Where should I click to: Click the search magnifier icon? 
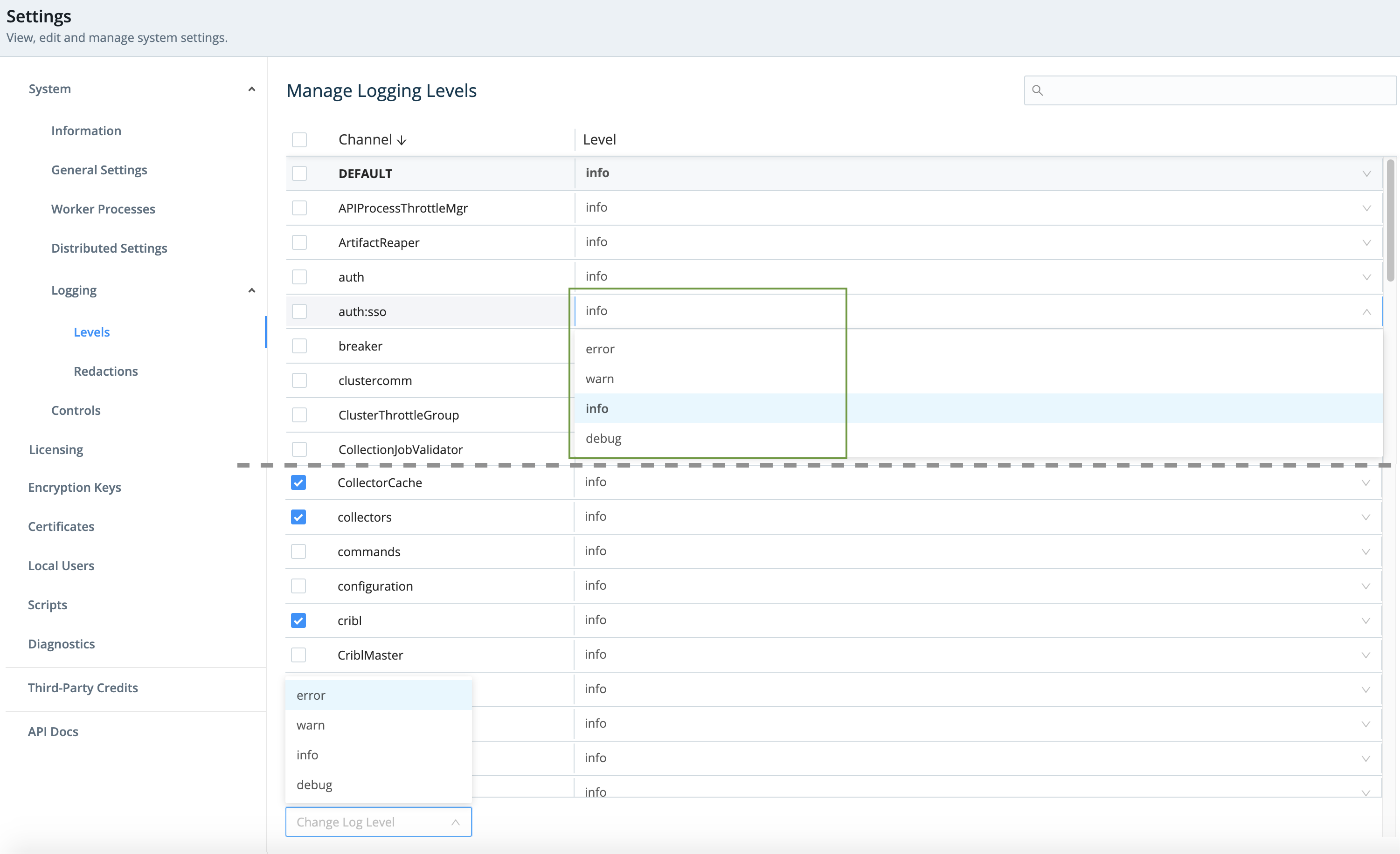coord(1037,90)
